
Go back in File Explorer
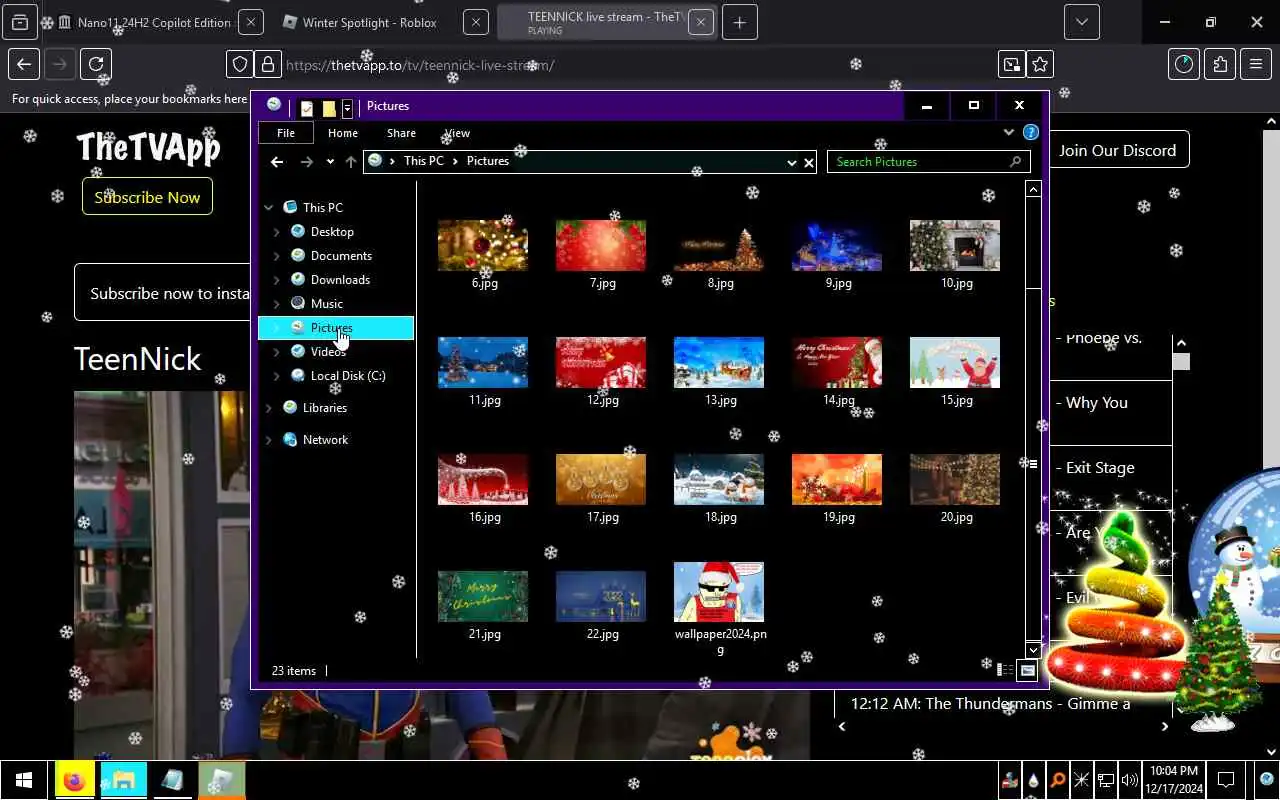tap(277, 162)
